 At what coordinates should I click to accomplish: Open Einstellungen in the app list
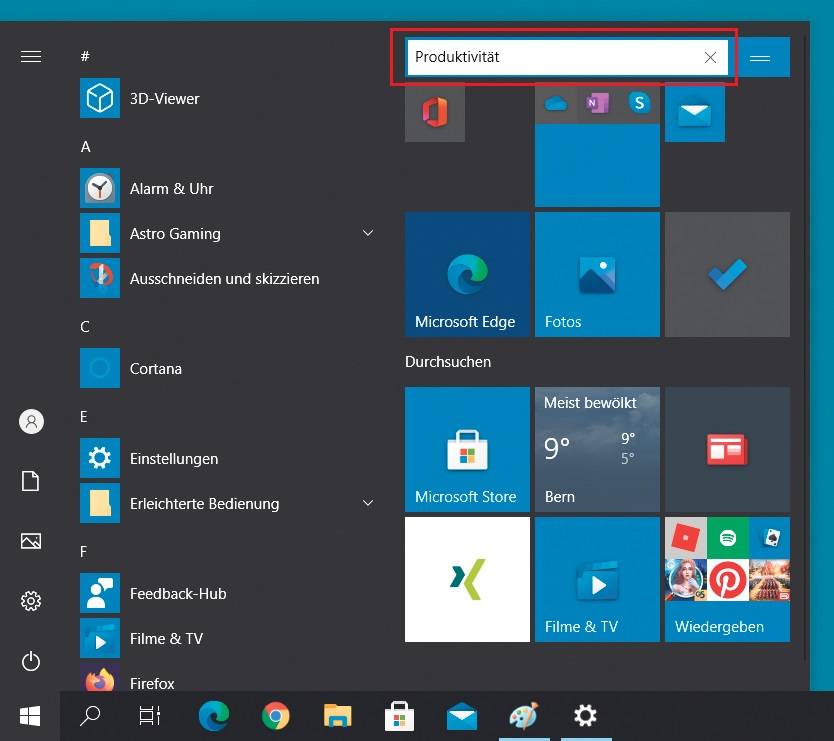coord(229,459)
